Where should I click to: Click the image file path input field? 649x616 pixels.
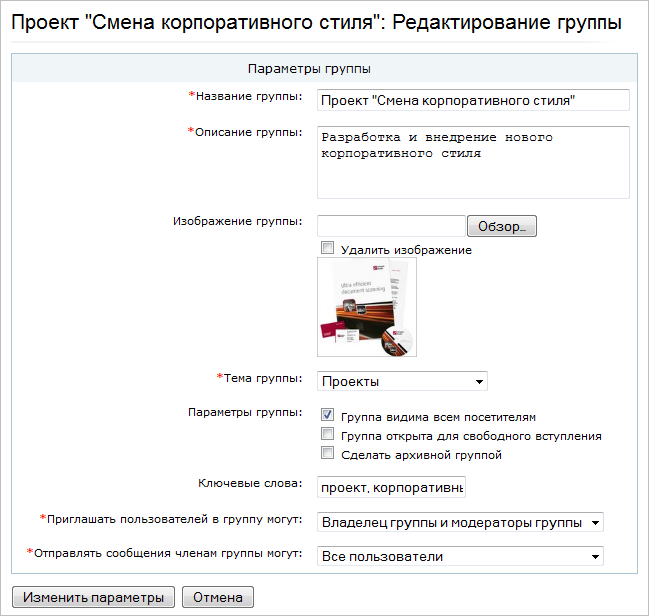[391, 226]
